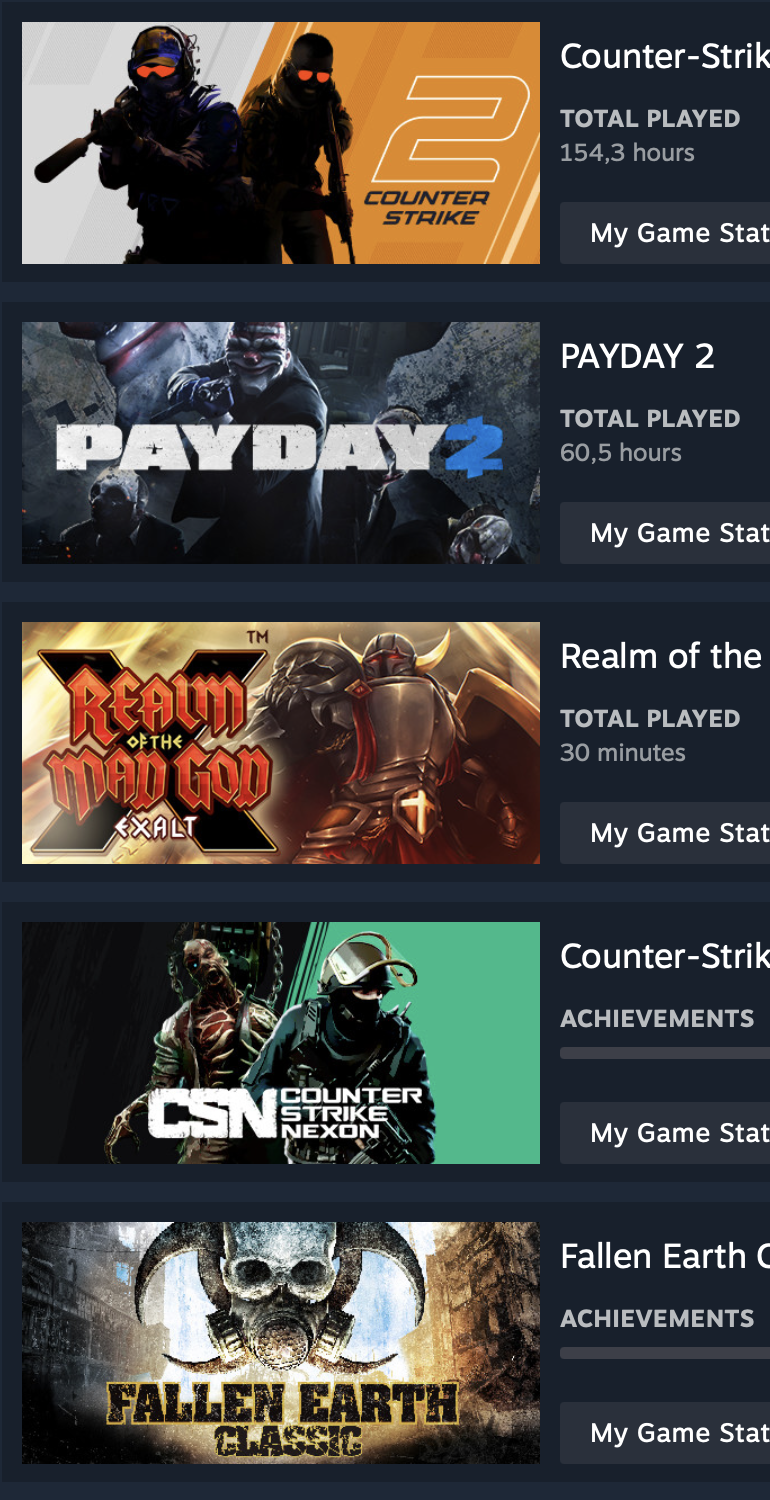Click the 154,3 hours playtime text
Viewport: 770px width, 1500px height.
click(627, 153)
